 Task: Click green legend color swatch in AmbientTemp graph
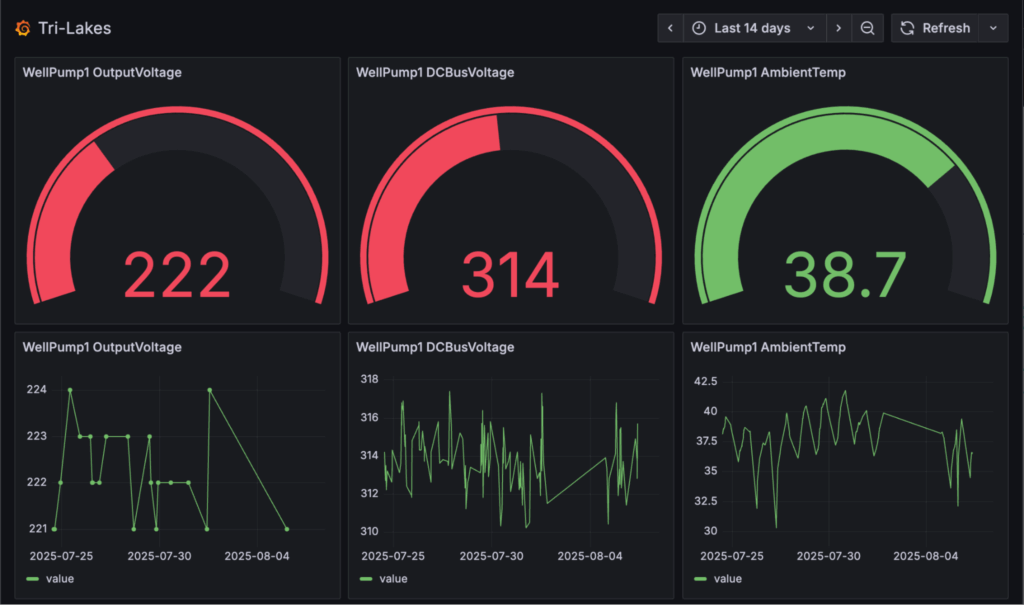pos(699,578)
